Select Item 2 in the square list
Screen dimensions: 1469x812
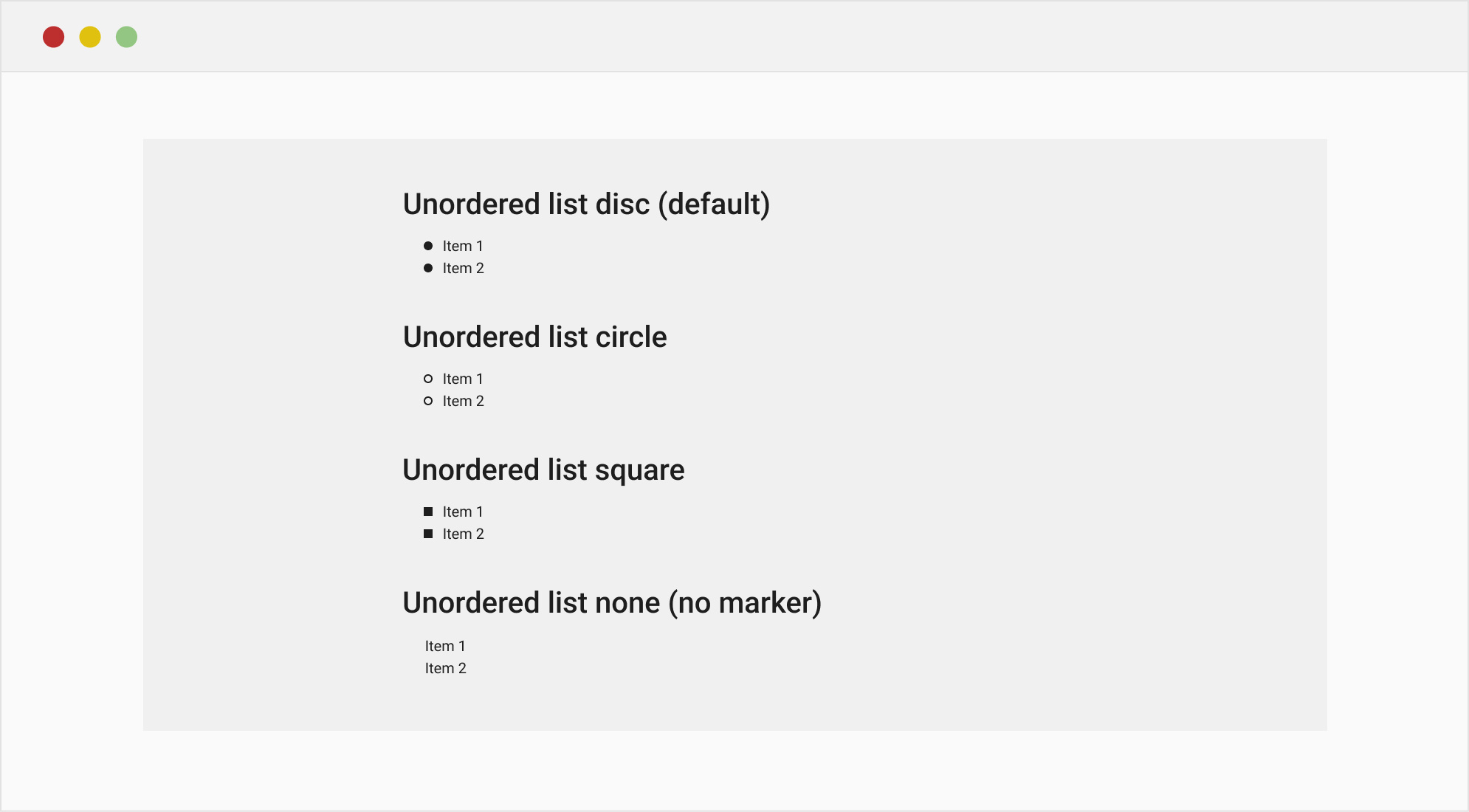coord(462,533)
